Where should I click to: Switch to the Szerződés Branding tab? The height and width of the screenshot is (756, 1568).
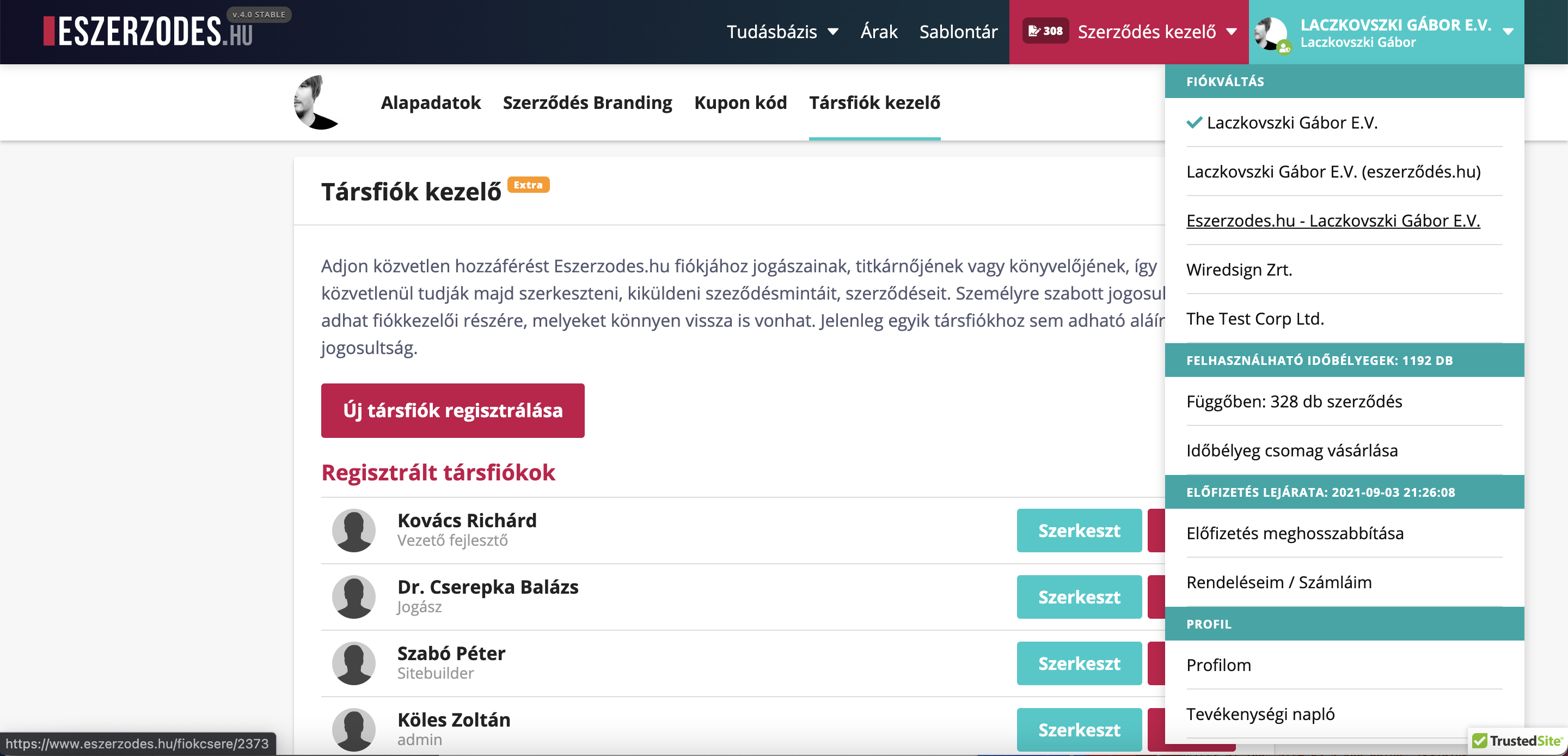[x=587, y=102]
